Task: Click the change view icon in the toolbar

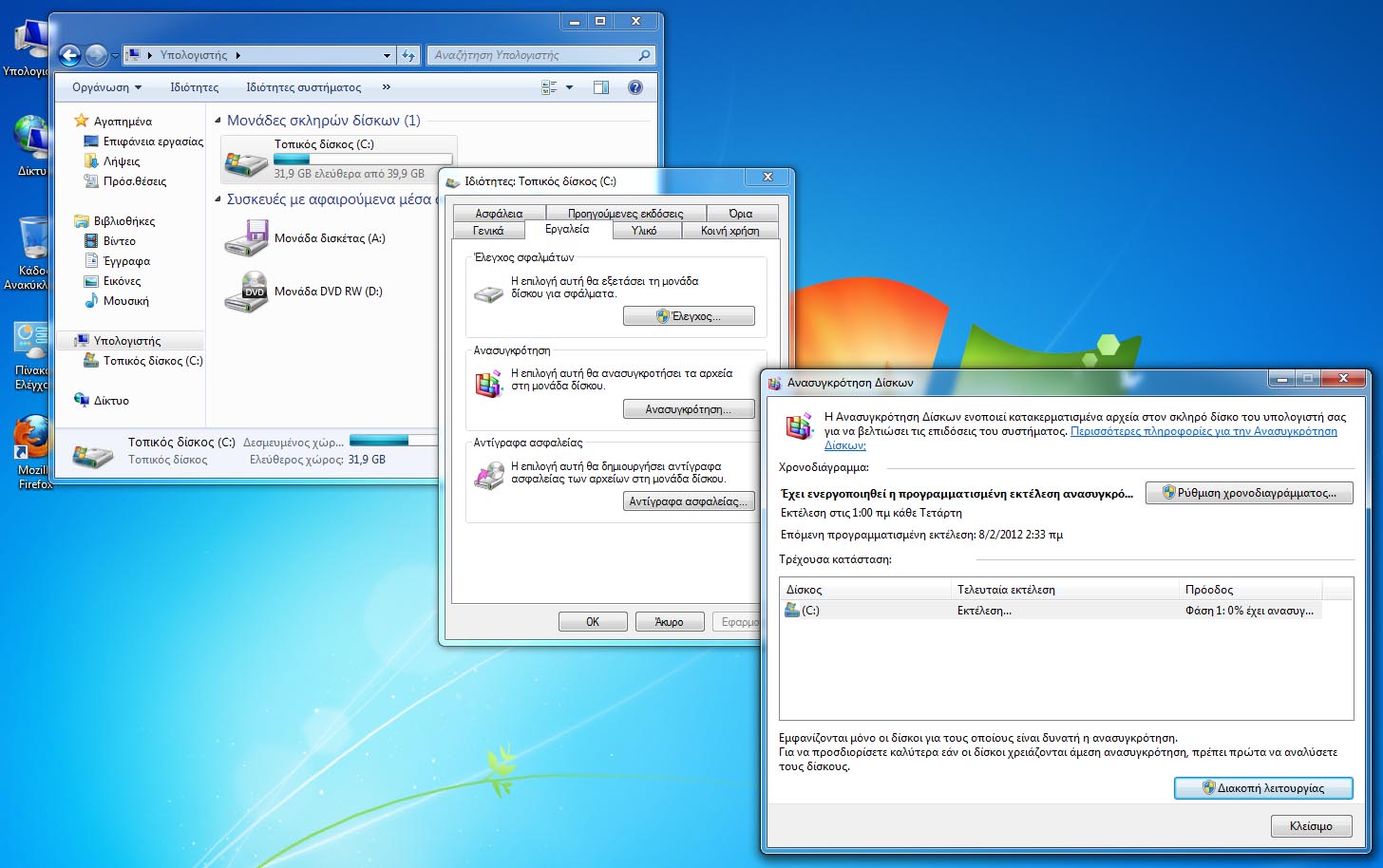Action: click(x=550, y=87)
